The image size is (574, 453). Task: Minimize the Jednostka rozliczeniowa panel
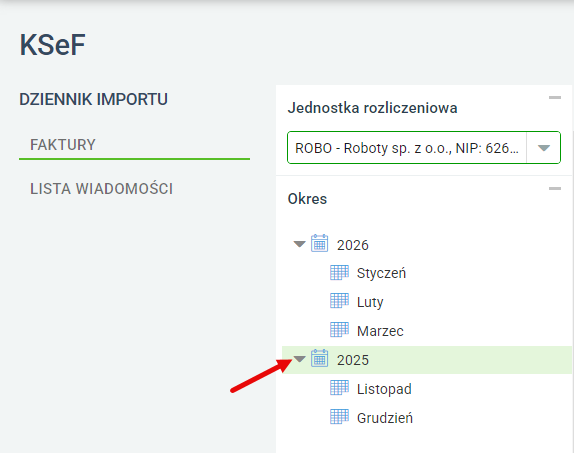point(555,97)
